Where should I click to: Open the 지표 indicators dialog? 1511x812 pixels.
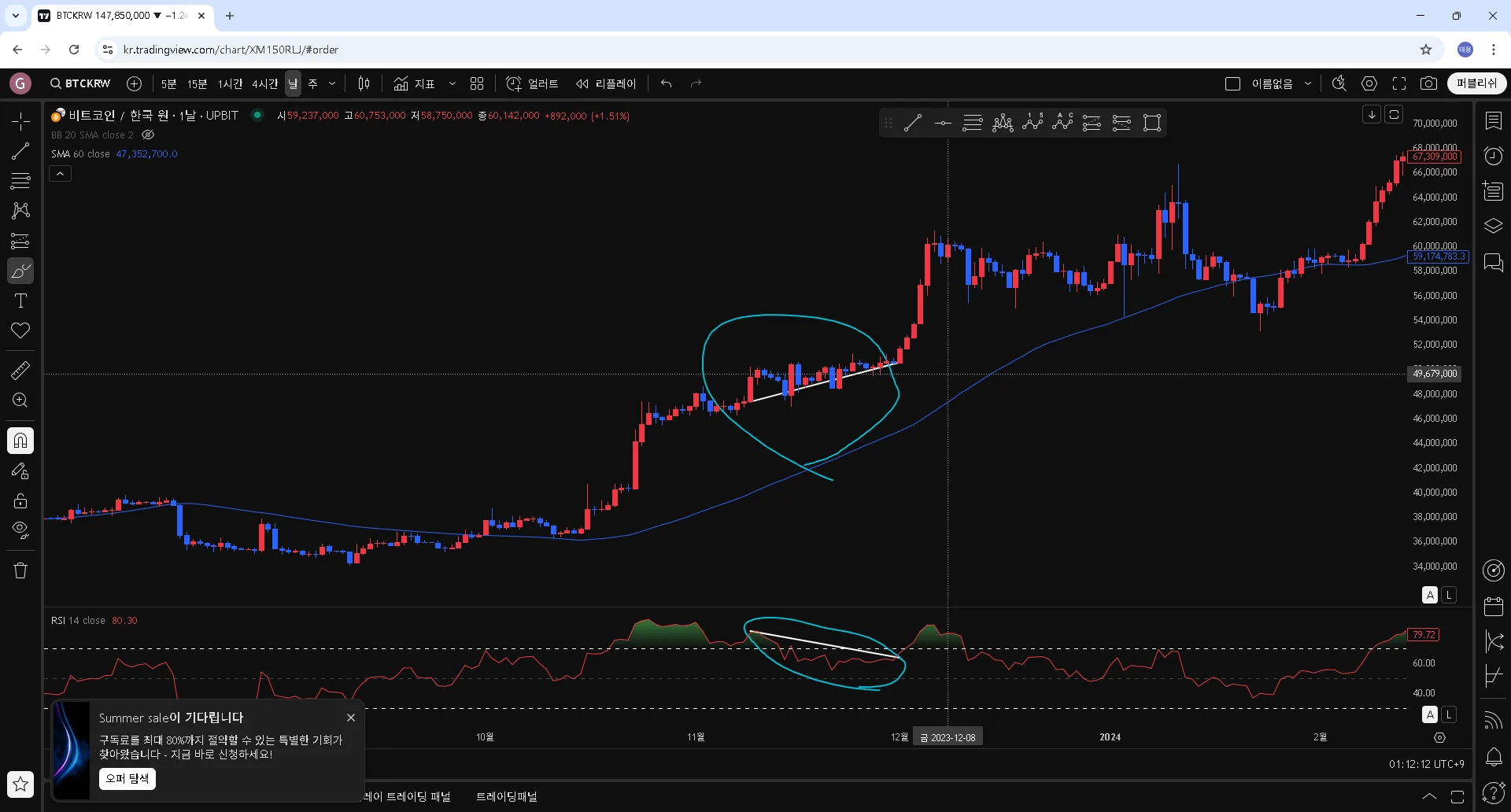(415, 83)
